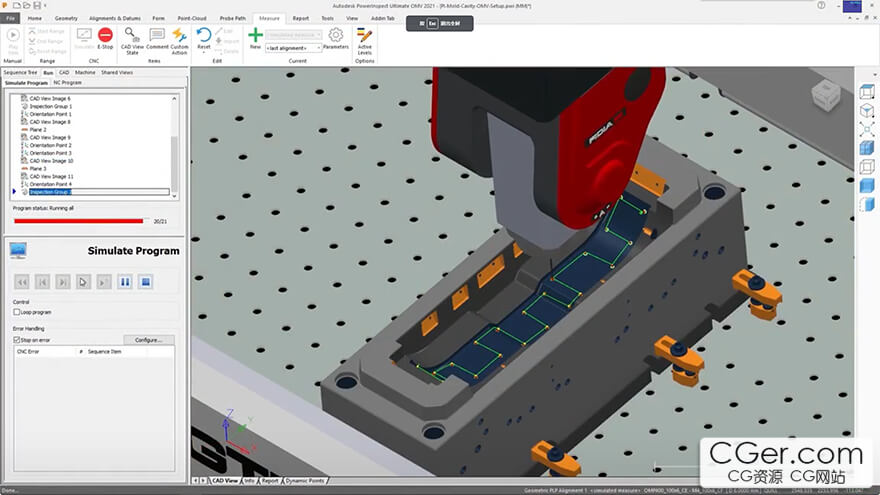Click the program progress bar
Viewport: 880px width, 495px height.
pos(82,221)
